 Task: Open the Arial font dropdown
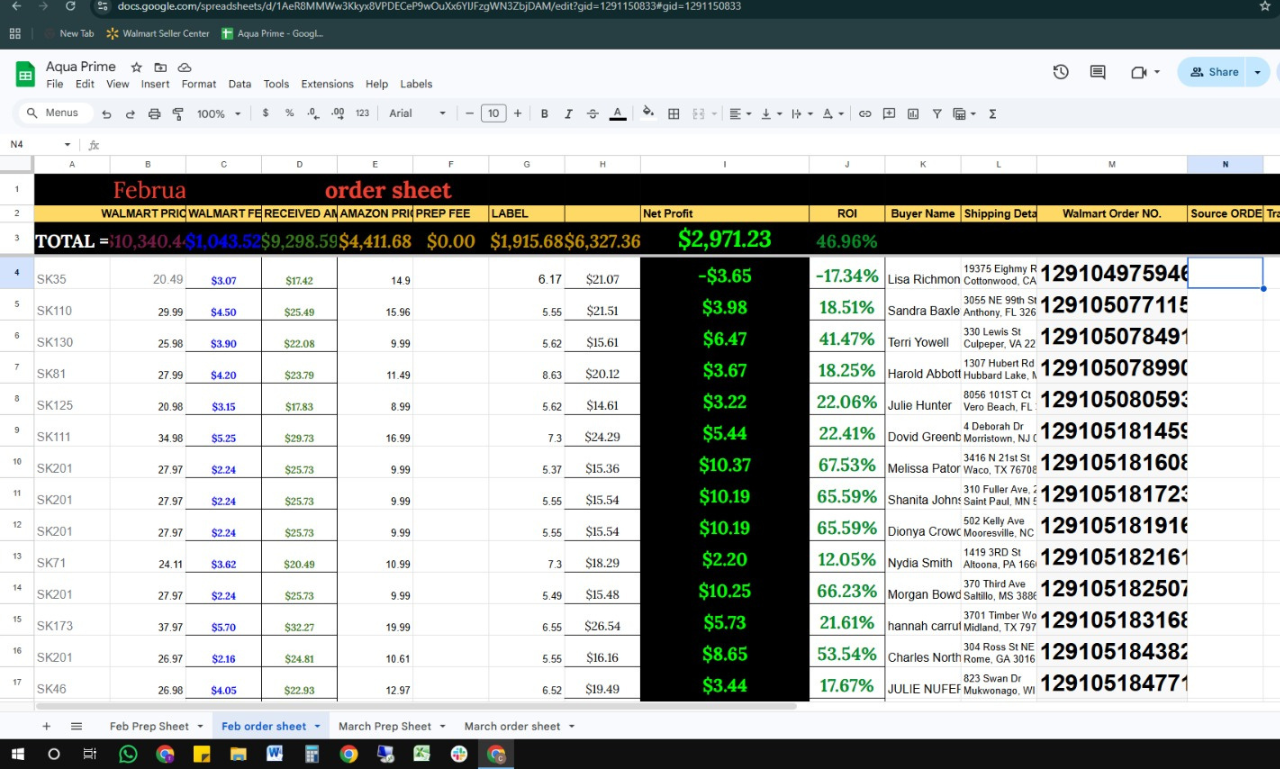[417, 114]
